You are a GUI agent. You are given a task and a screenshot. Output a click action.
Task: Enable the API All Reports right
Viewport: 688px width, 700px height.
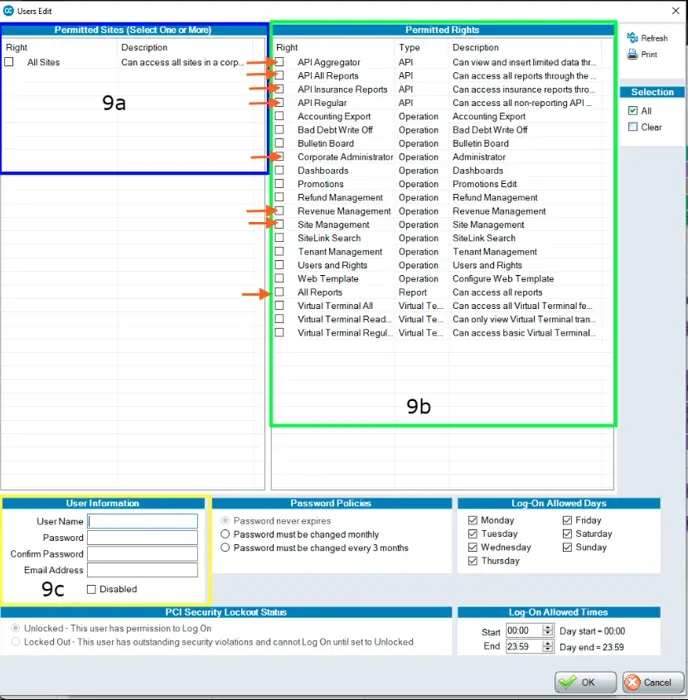279,75
